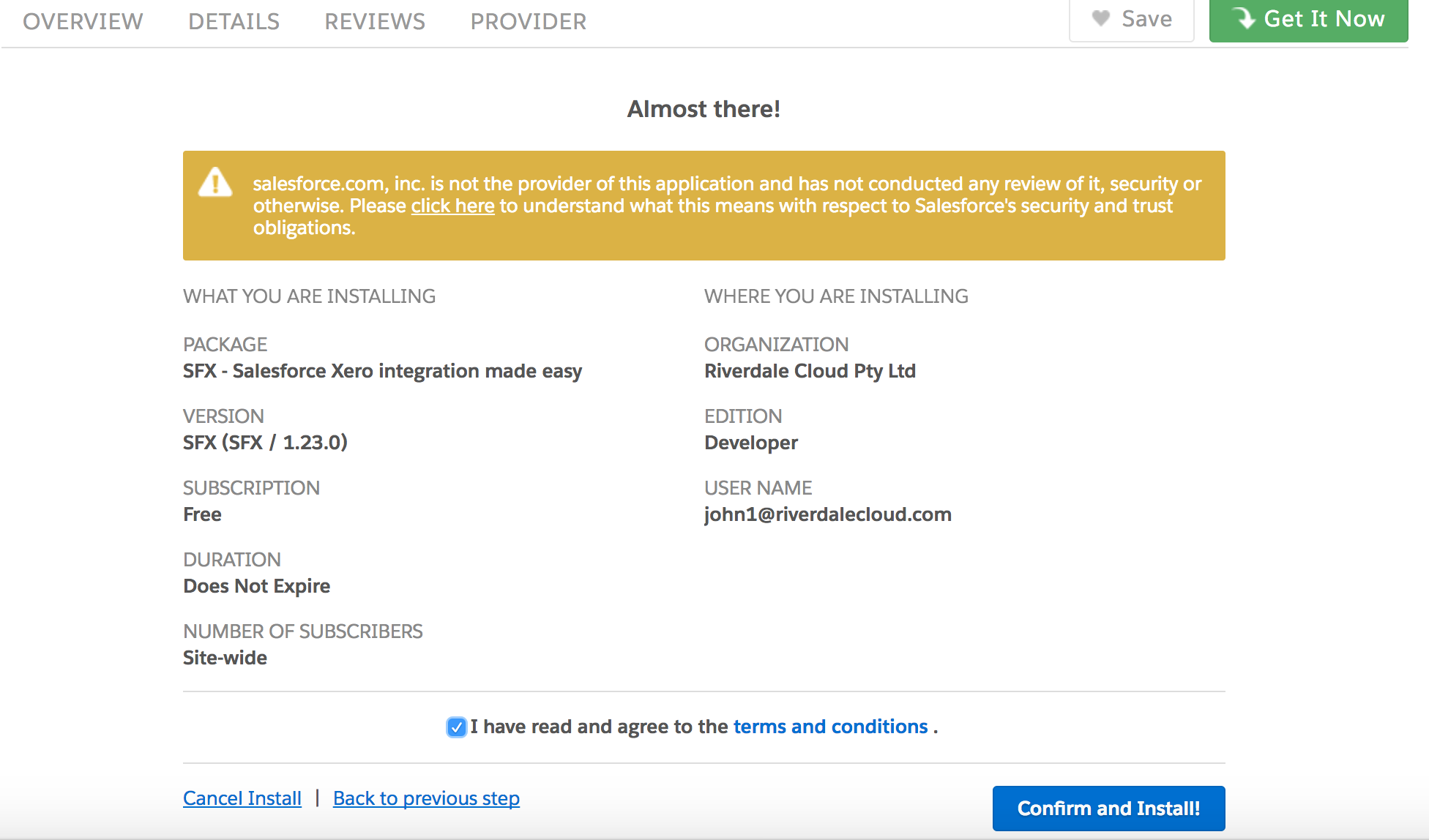Click the Save button with heart

(x=1132, y=19)
